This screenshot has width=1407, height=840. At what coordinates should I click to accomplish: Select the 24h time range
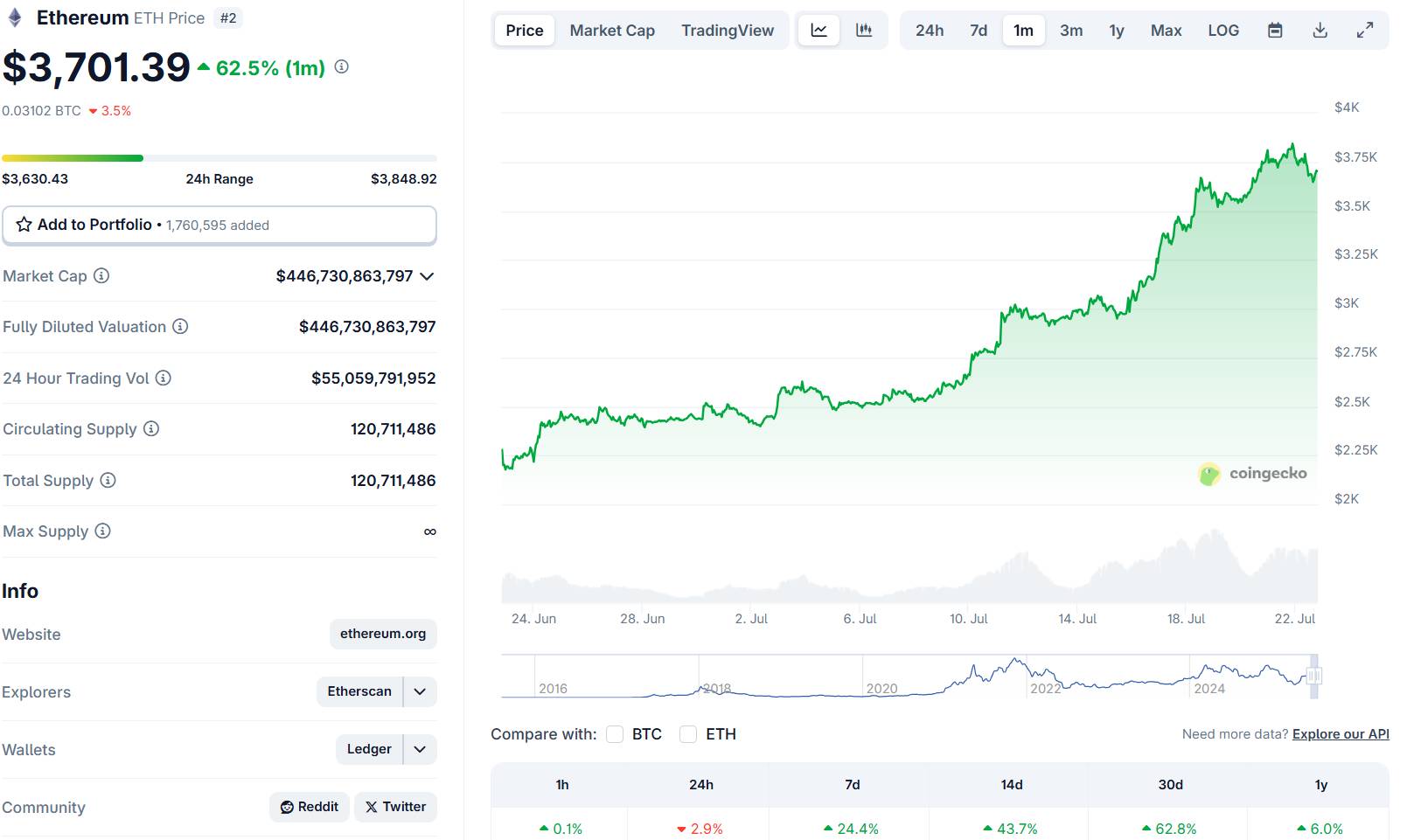[x=930, y=31]
